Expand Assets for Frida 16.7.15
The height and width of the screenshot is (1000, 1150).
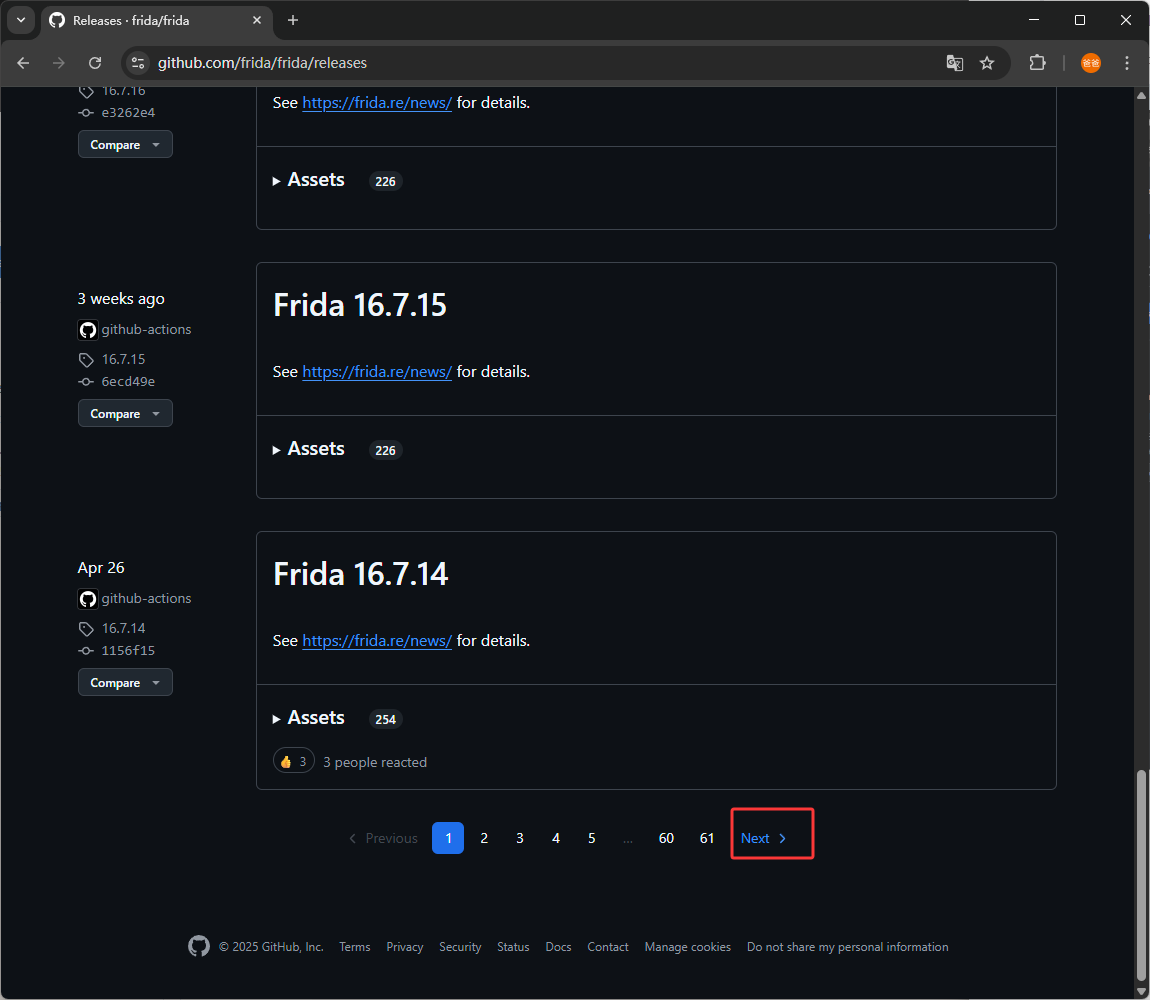[x=337, y=449]
